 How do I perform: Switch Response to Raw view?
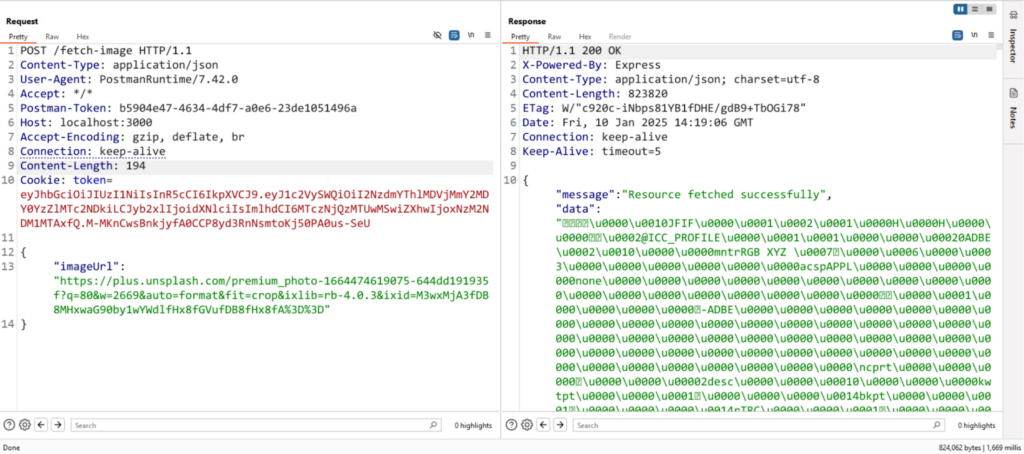[x=552, y=36]
